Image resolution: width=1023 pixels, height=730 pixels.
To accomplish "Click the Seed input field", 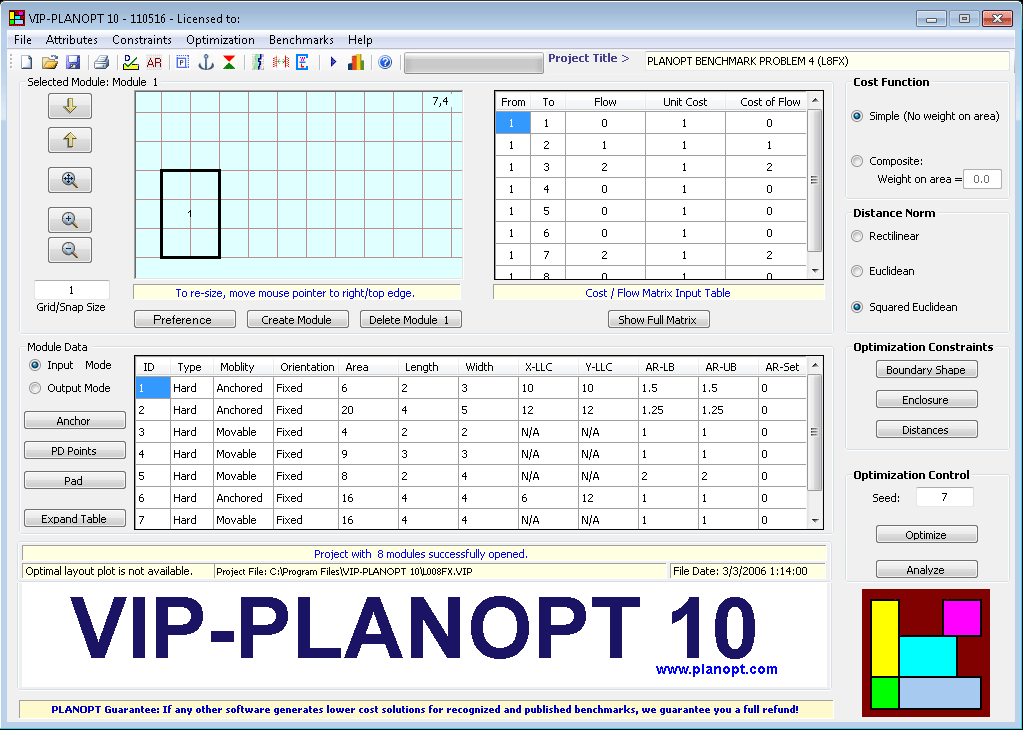I will (x=944, y=498).
